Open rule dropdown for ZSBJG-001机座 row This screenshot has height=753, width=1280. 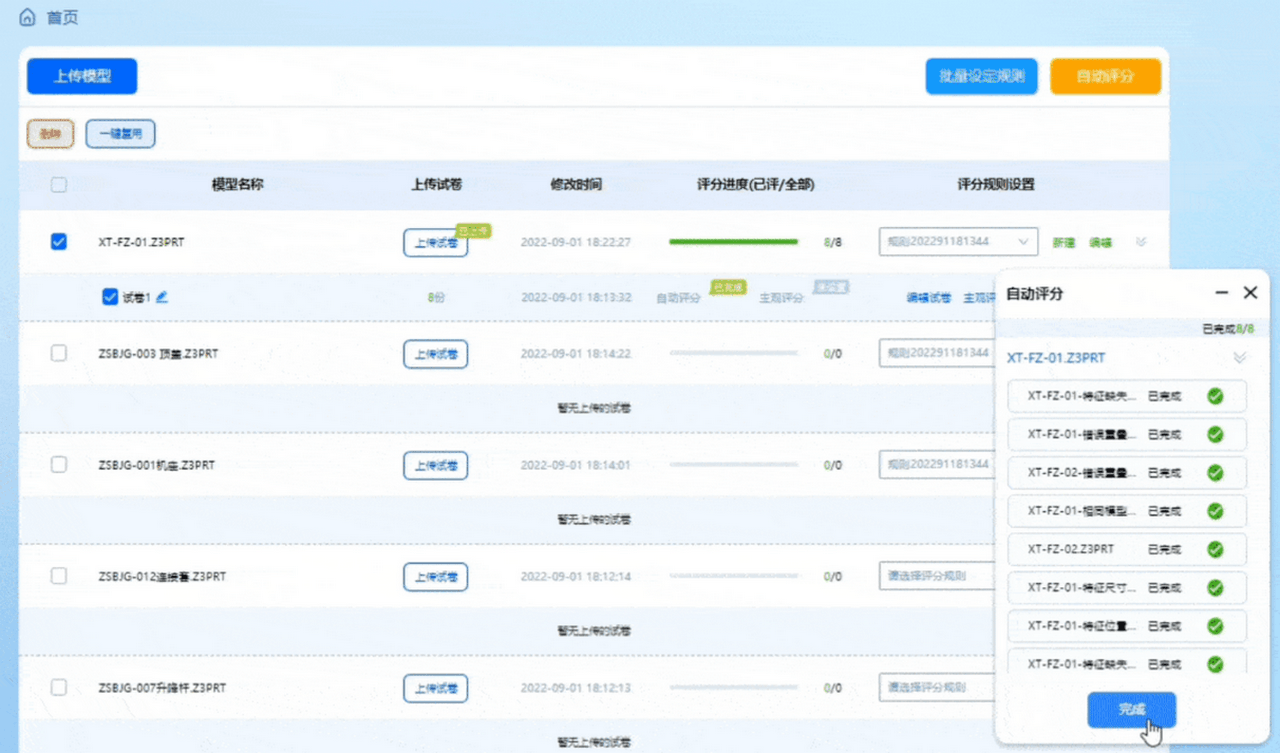point(937,464)
